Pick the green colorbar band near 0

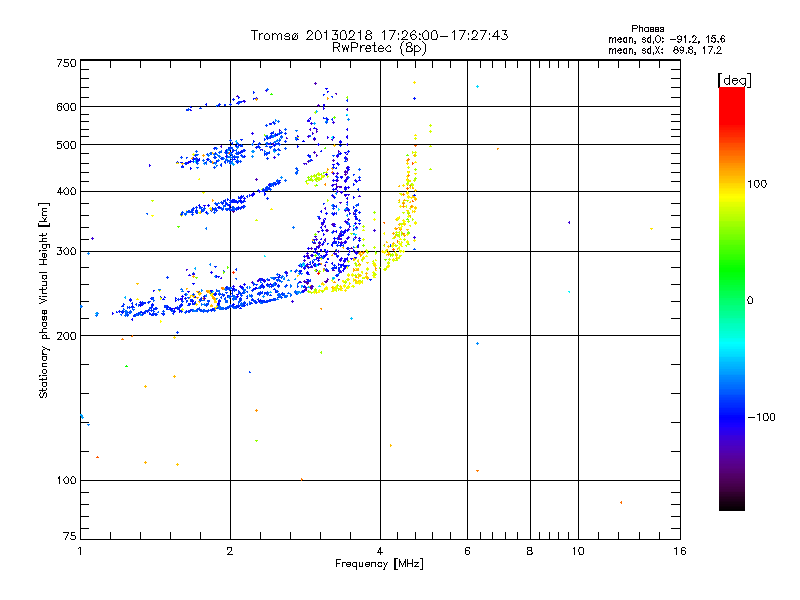731,300
